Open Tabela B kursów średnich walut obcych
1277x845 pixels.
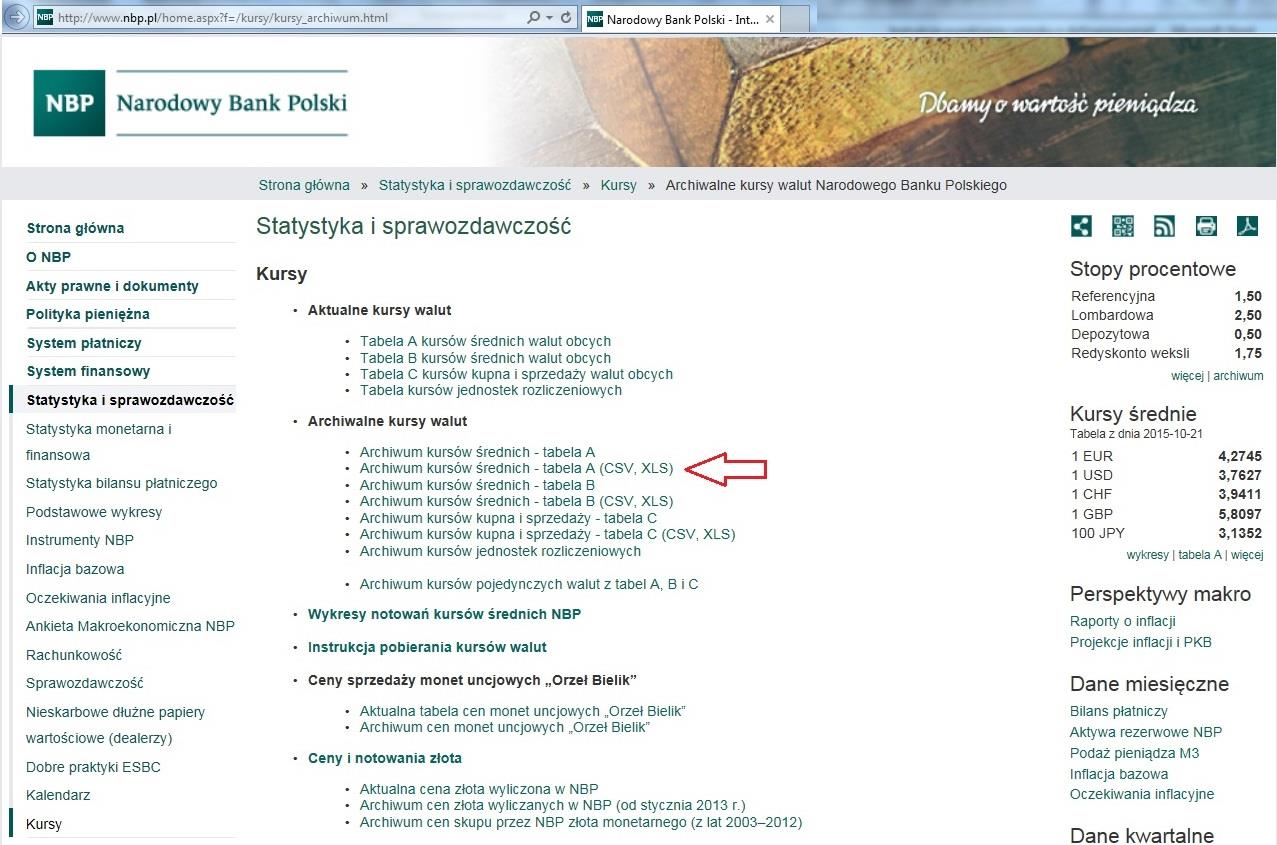click(485, 358)
